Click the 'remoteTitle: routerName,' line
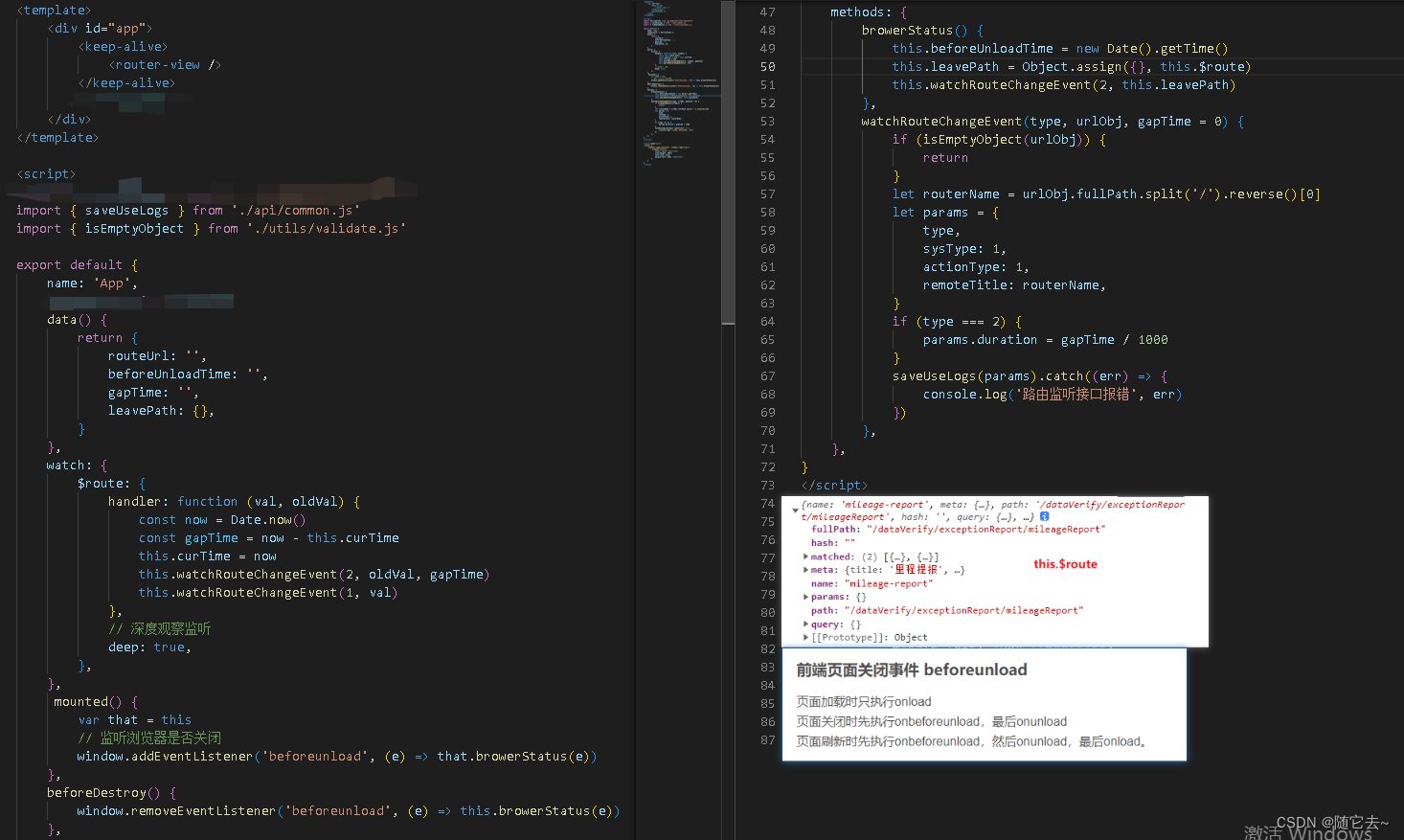 pyautogui.click(x=1015, y=285)
